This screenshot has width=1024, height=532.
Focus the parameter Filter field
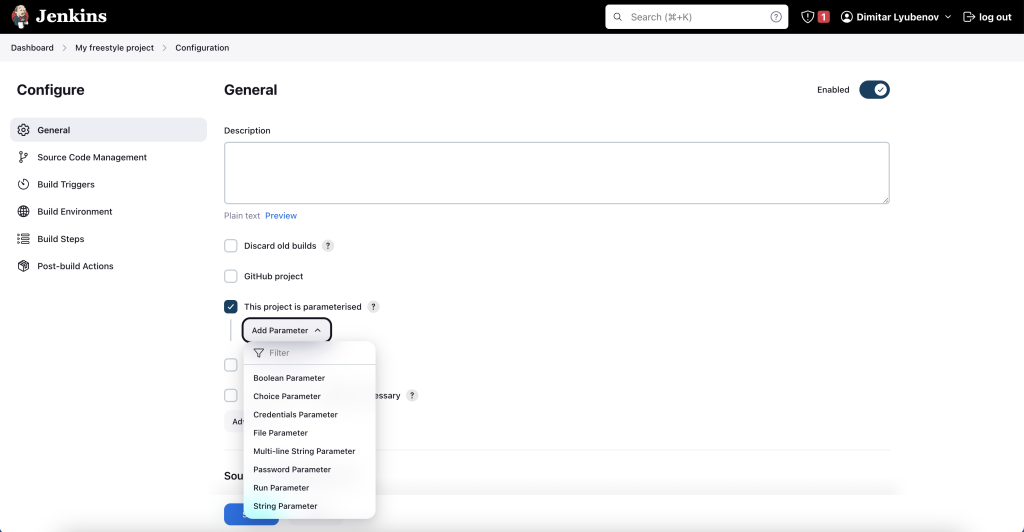point(310,352)
